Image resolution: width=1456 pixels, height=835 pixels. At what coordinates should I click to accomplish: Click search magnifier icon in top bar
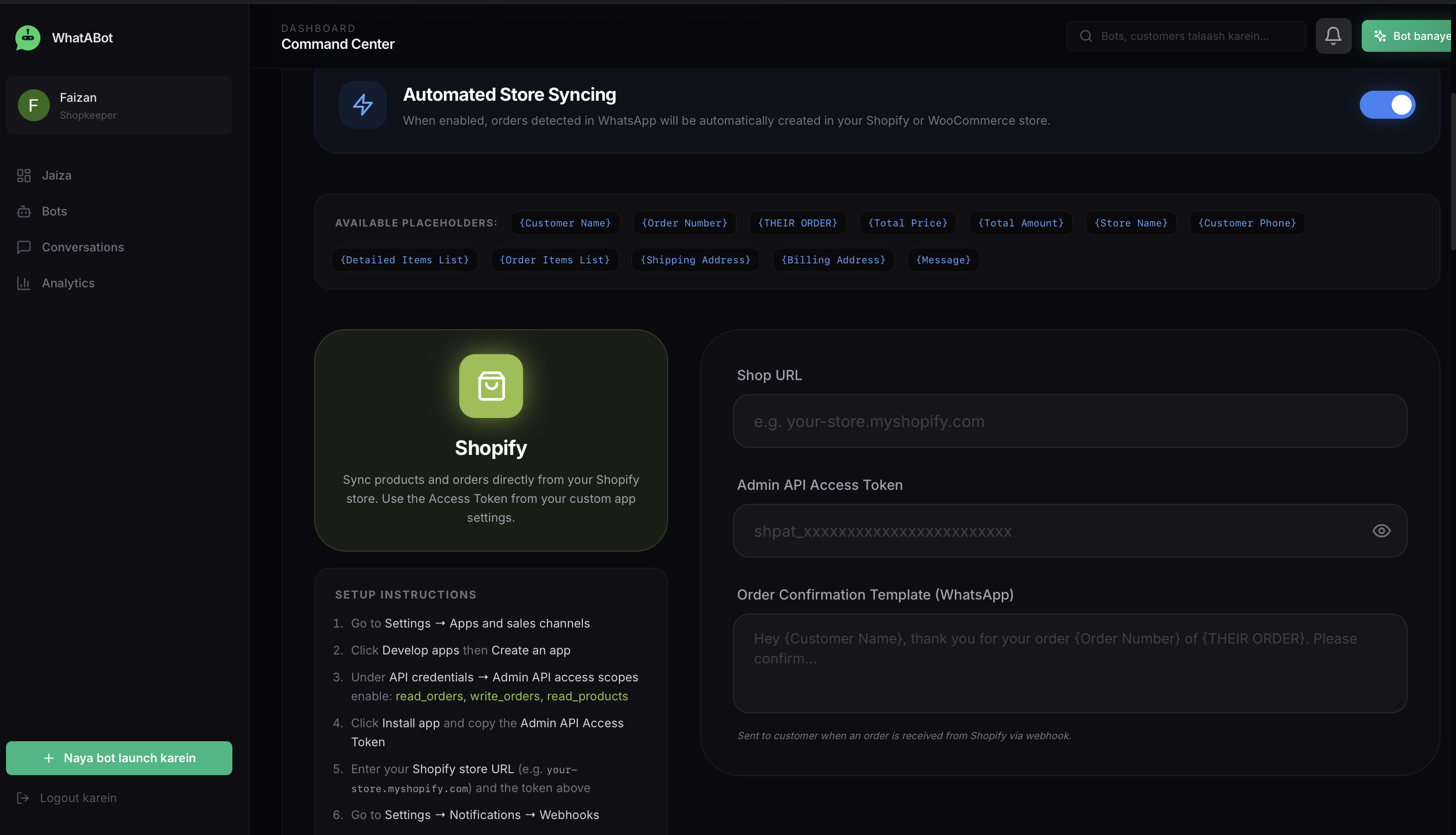[1086, 36]
